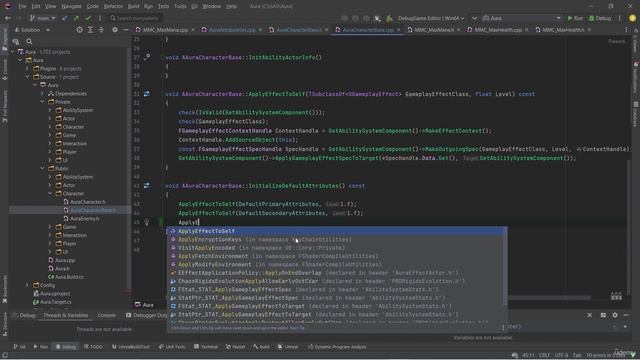
Task: Select FStat_STAT_ApplyGameplayEffectSpec completion suggestion
Action: point(336,289)
